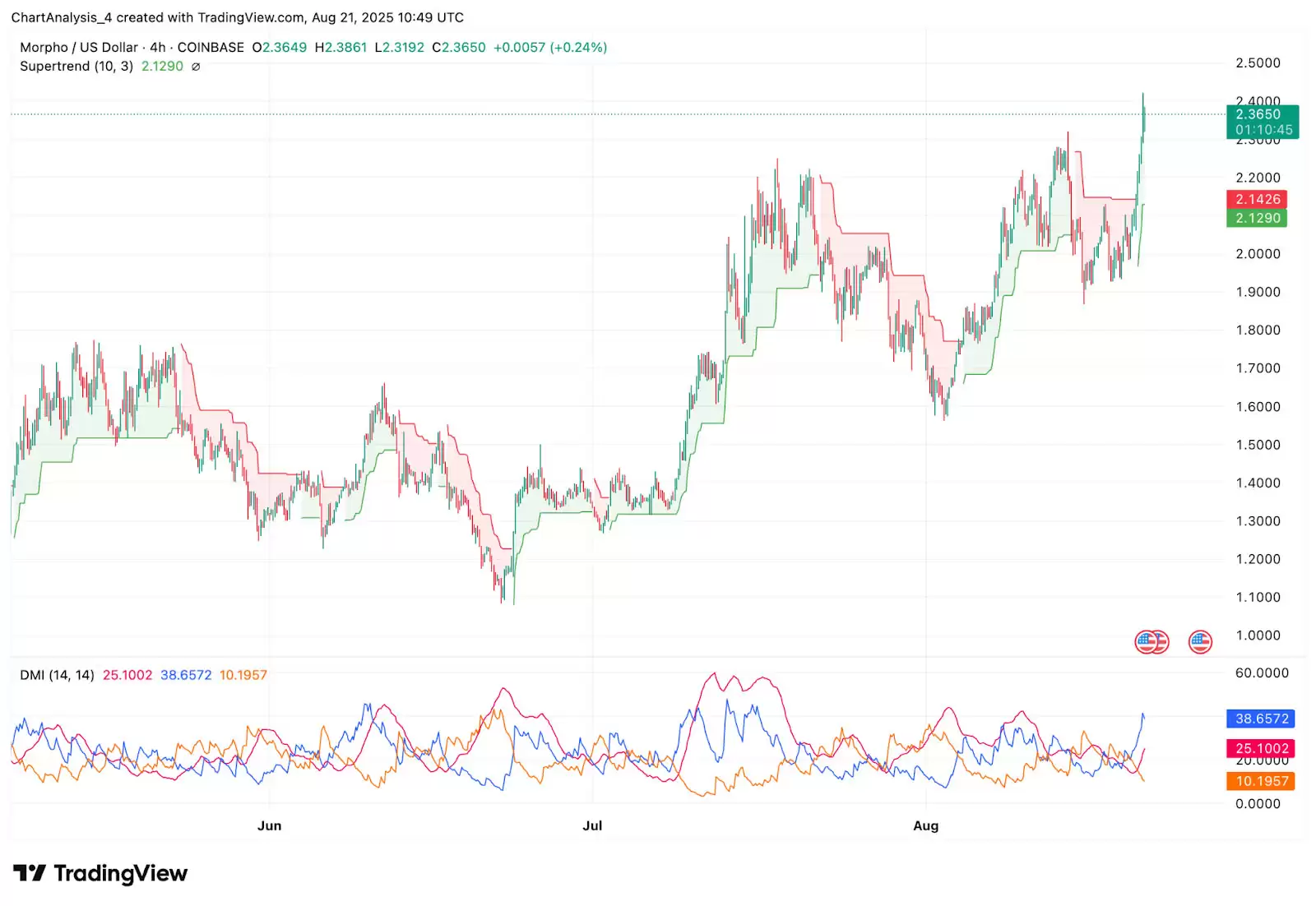Click the pink 25.1002 DMI axis label
1316x906 pixels.
point(1261,748)
